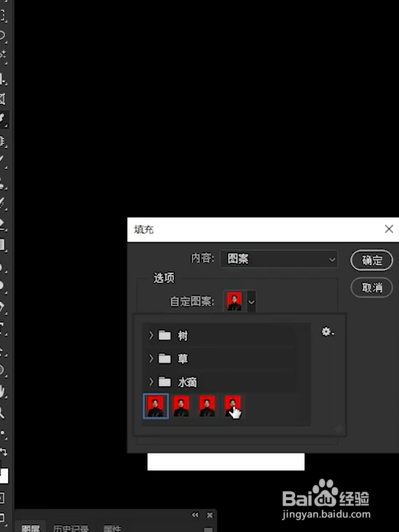Open the 内容 dropdown showing 图案
The image size is (399, 532).
pyautogui.click(x=279, y=259)
